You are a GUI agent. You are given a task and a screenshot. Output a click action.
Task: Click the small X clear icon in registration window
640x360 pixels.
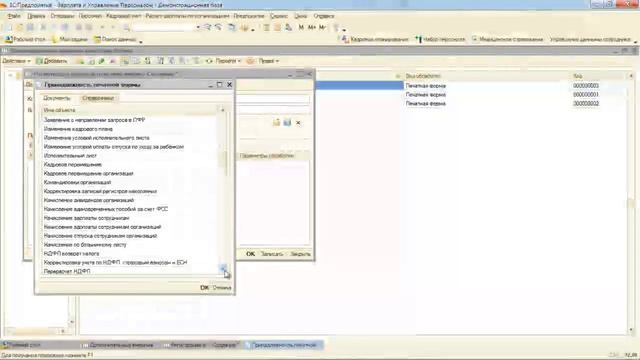point(298,122)
